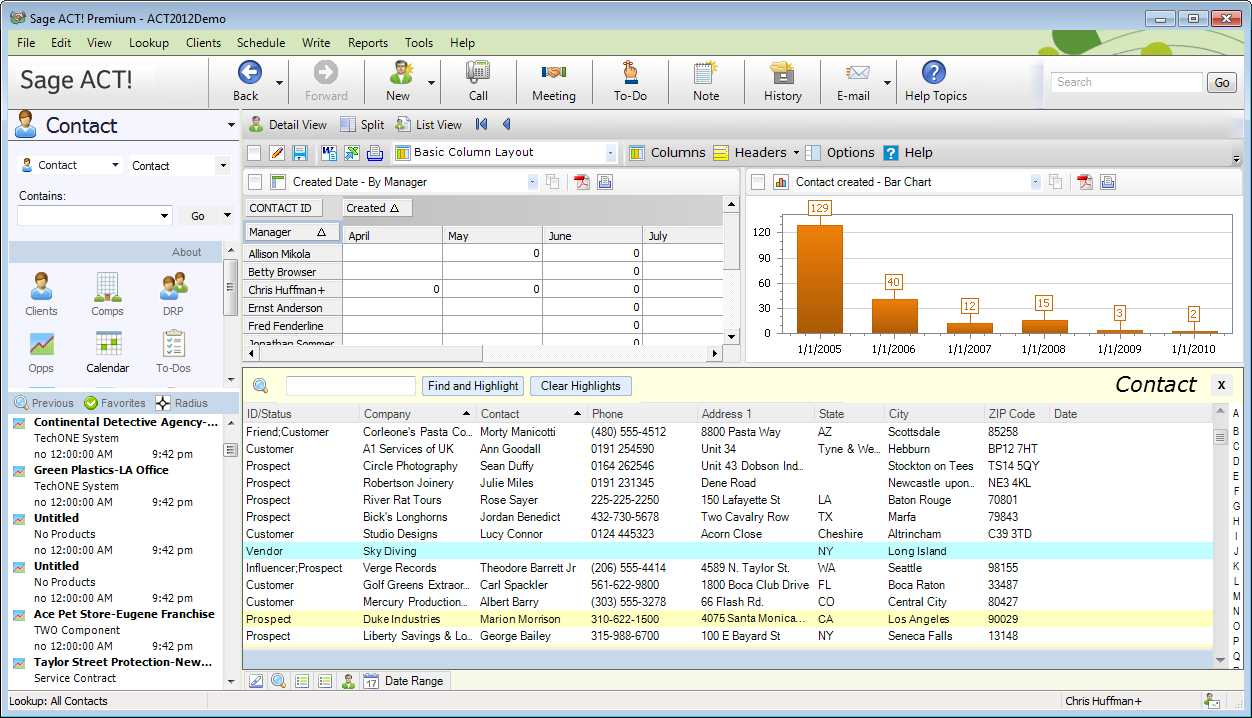Jump to the first record arrow

point(482,125)
